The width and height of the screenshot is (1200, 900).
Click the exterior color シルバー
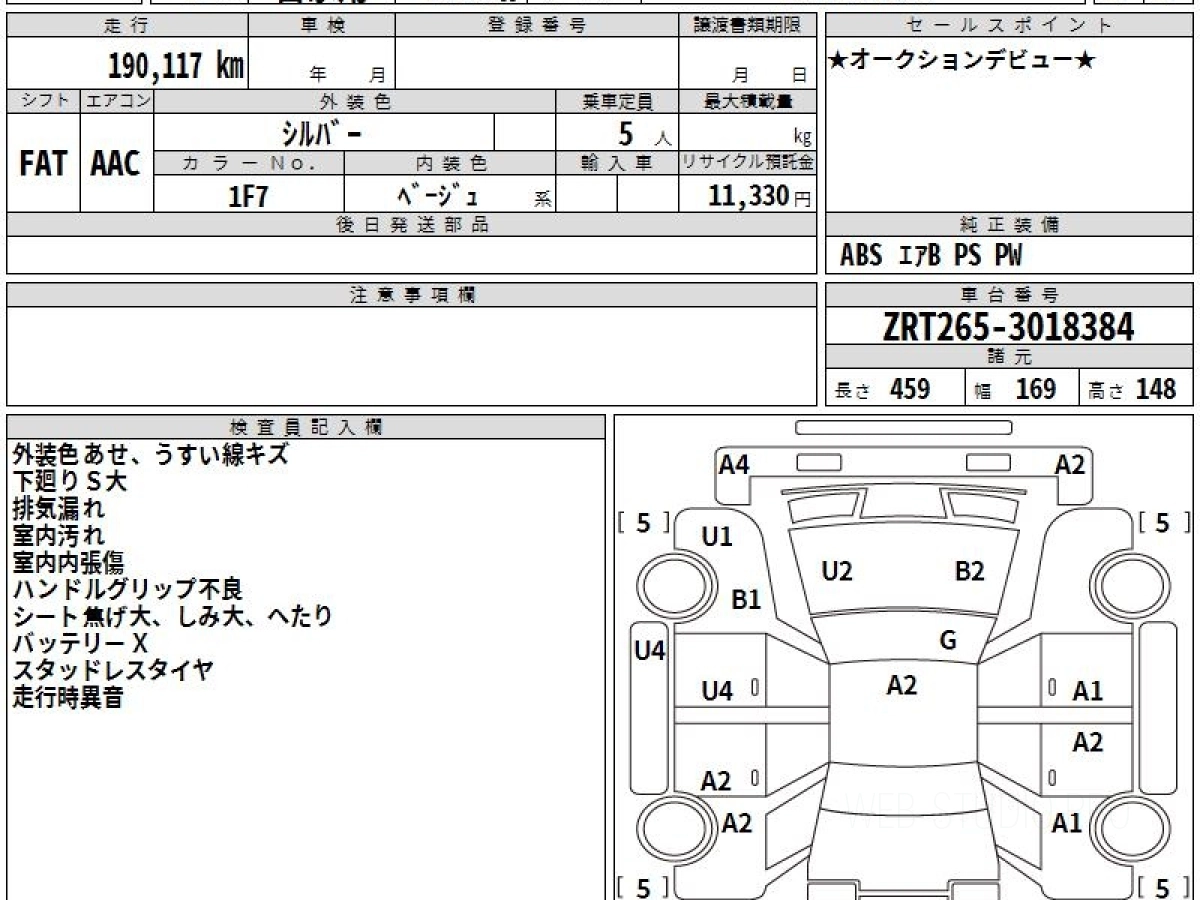point(323,133)
